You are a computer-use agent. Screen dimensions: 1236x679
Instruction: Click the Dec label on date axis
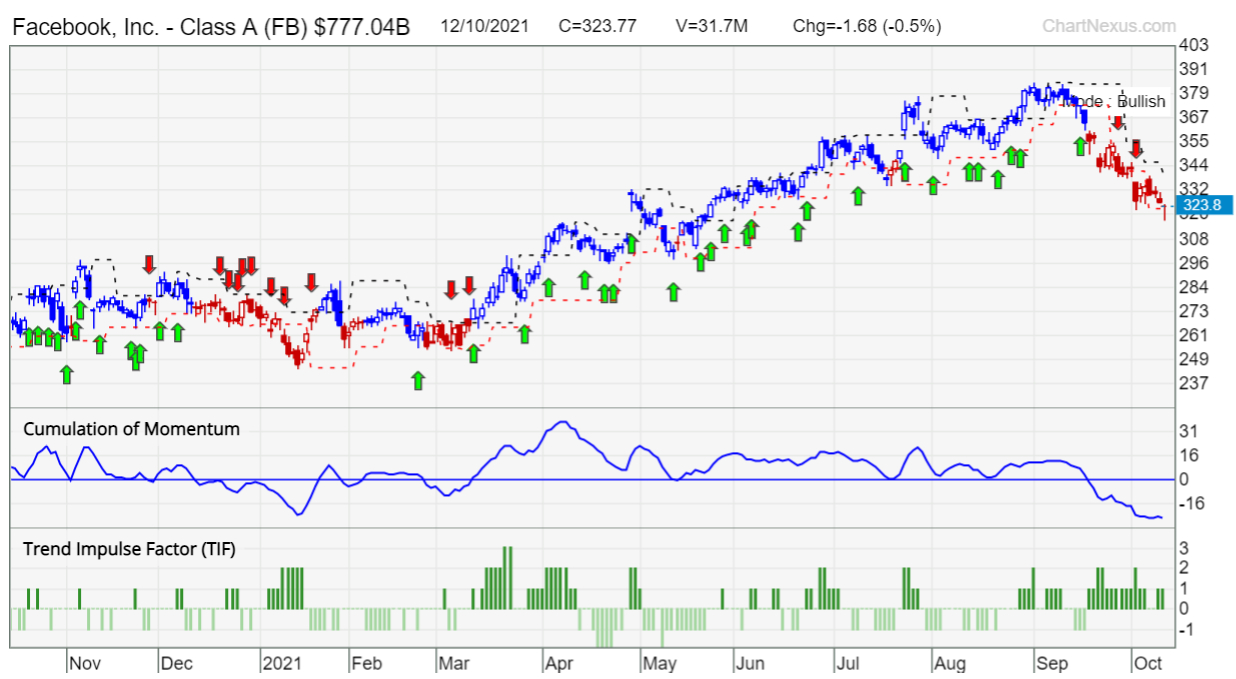click(x=178, y=663)
